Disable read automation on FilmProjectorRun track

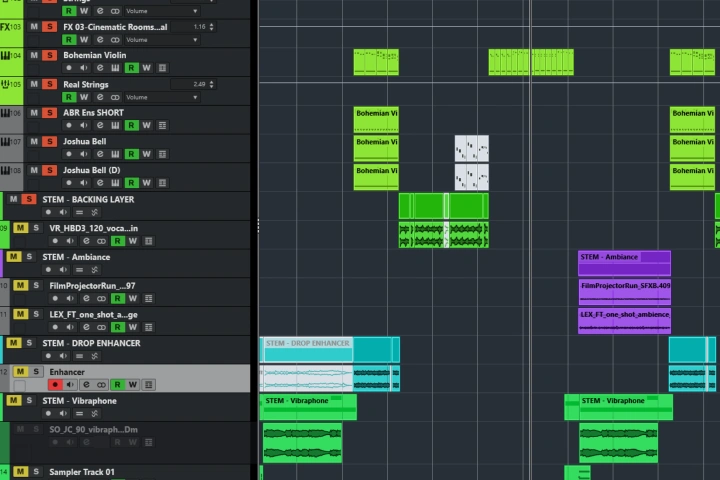(117, 298)
